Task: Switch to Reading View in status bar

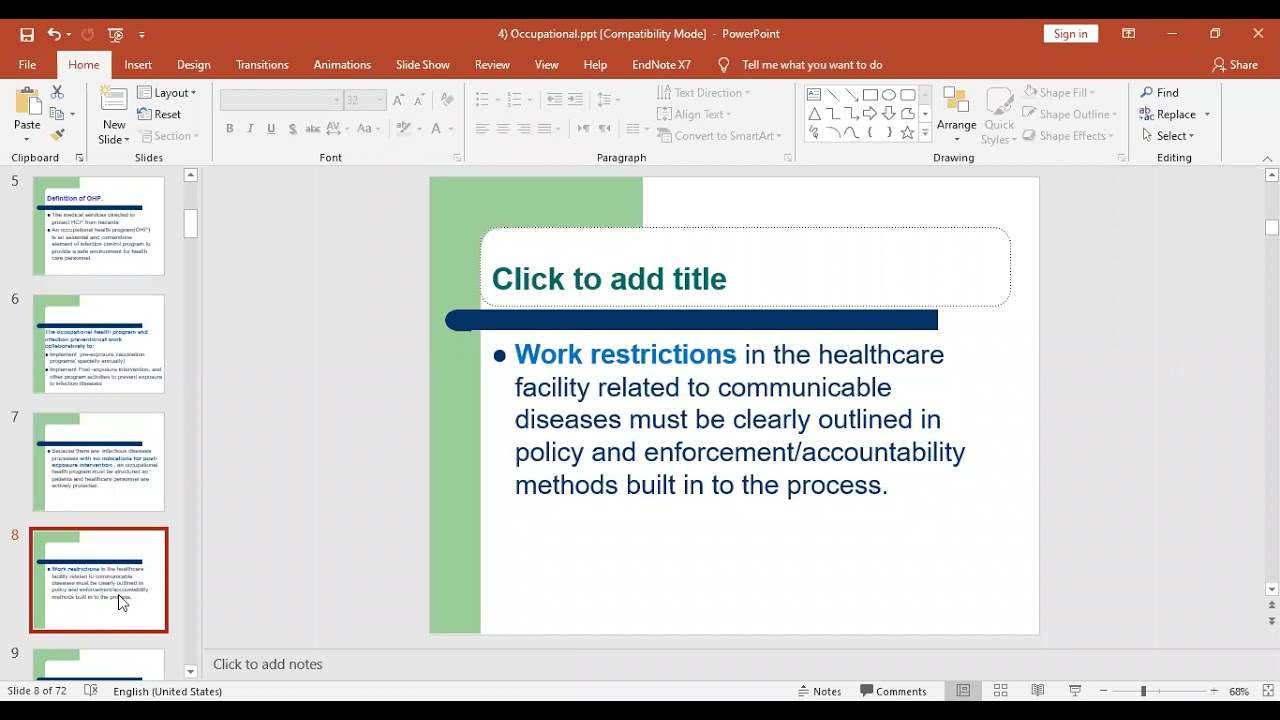Action: pyautogui.click(x=1038, y=691)
